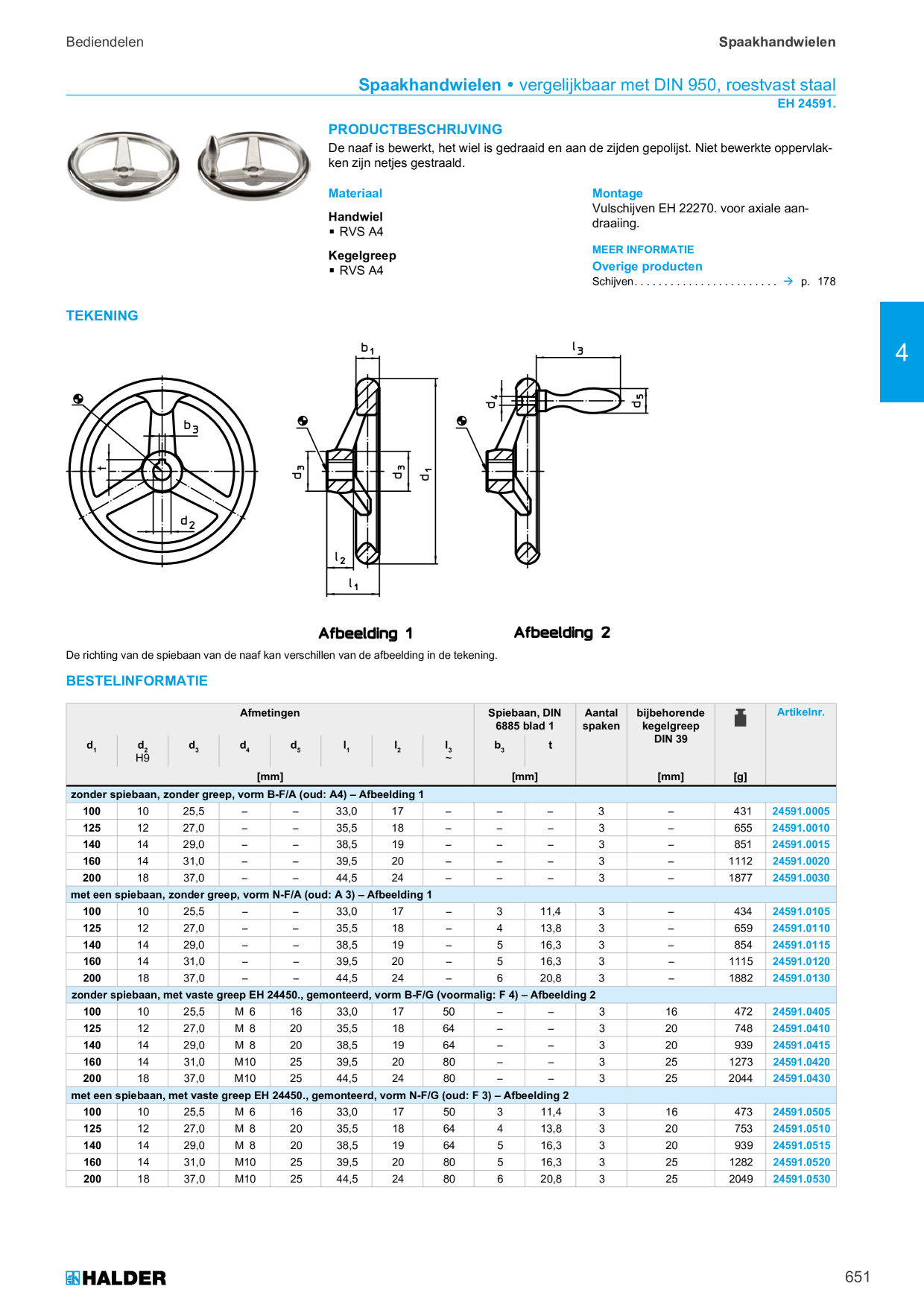Click the 'MEER INFORMATIE' heading

coord(643,250)
